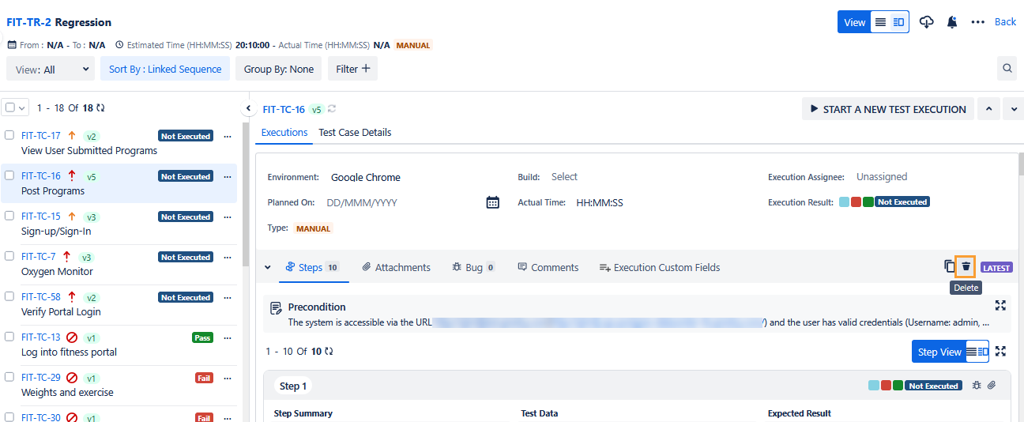Check the FIT-TC-30 checkbox
This screenshot has width=1024, height=422.
[x=9, y=416]
